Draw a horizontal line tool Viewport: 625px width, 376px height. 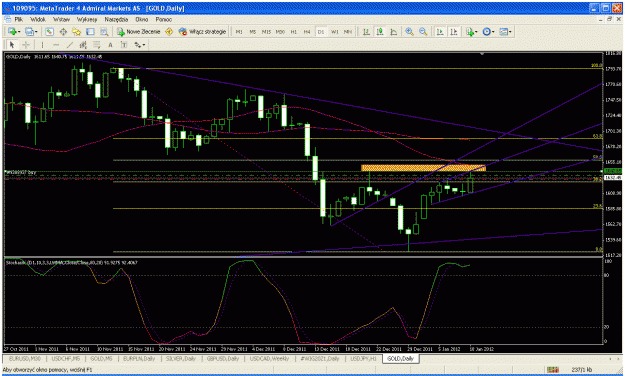coord(56,45)
